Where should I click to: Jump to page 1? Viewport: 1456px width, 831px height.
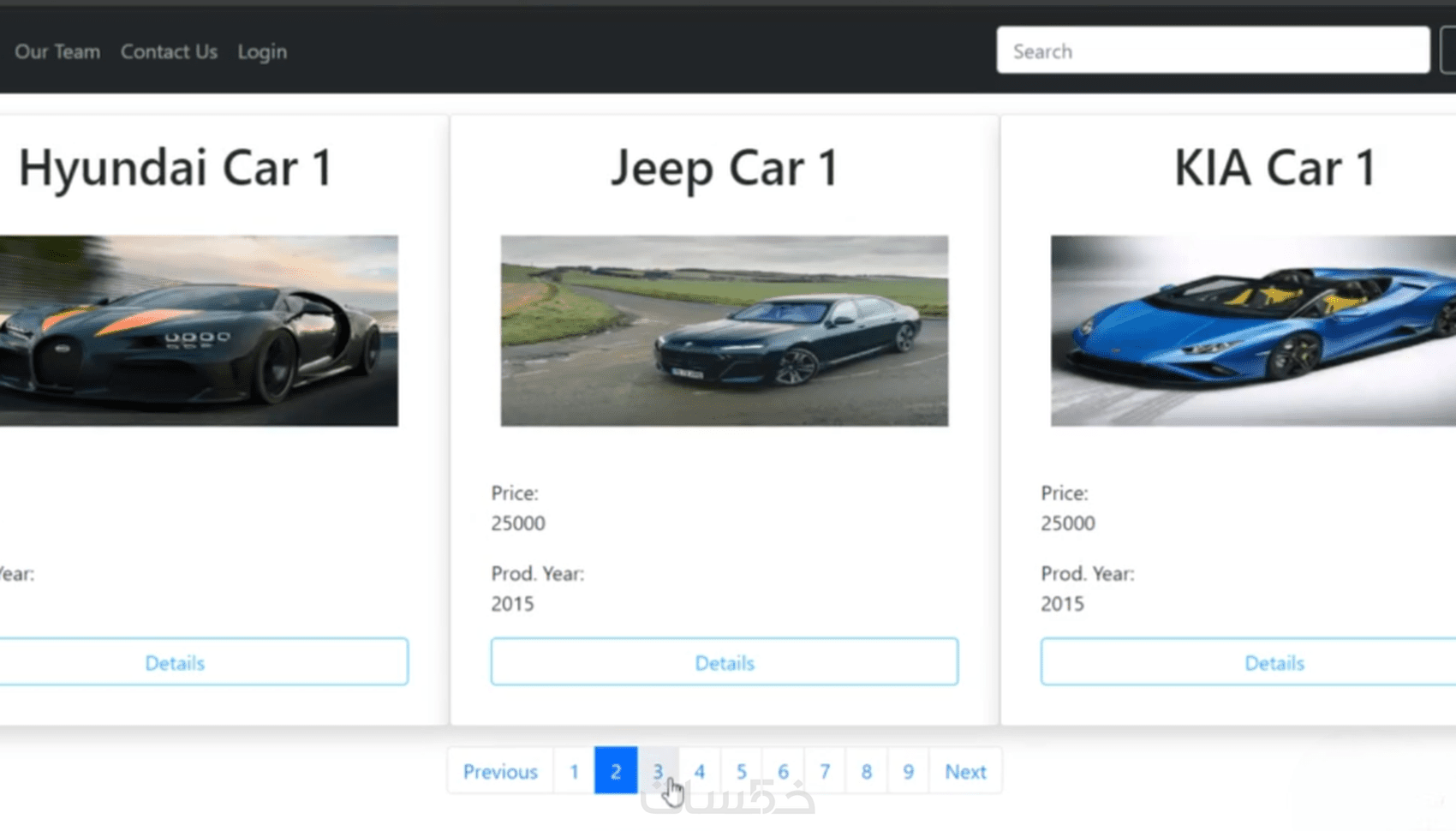tap(574, 771)
